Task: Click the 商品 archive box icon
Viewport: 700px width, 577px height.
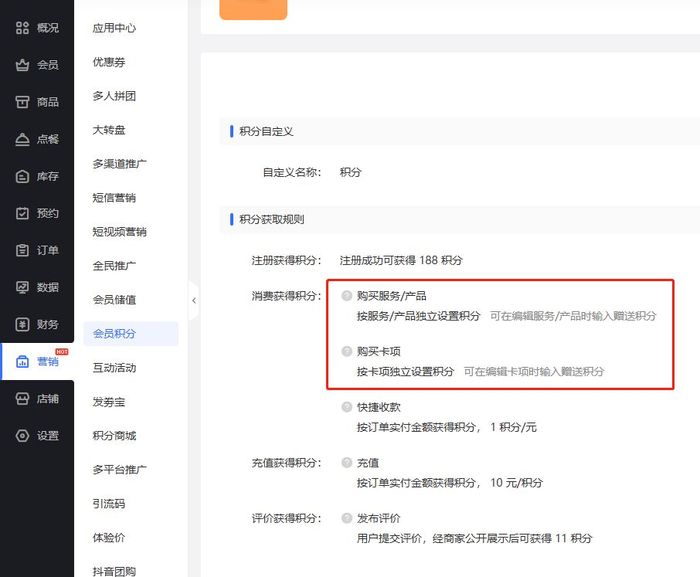Action: 22,102
